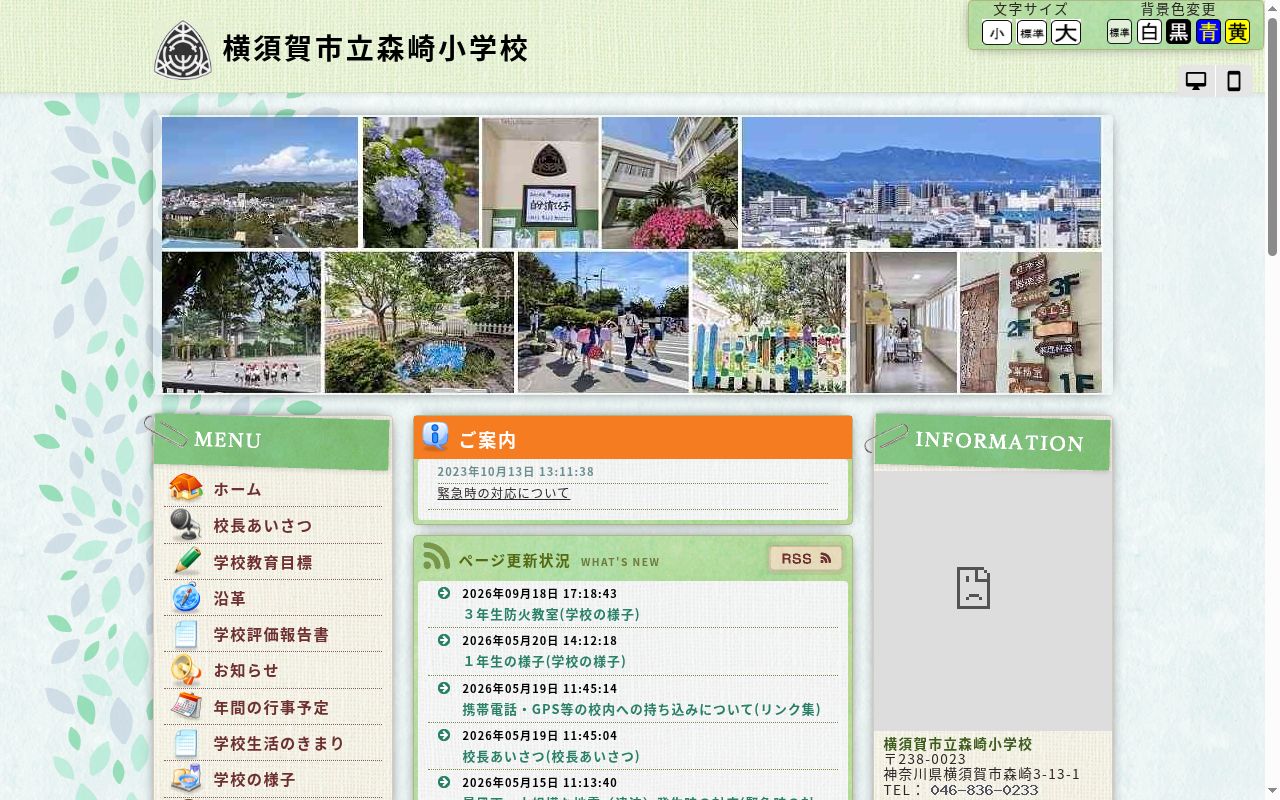Click the school emblem logo in the header
Viewport: 1280px width, 800px height.
point(183,49)
